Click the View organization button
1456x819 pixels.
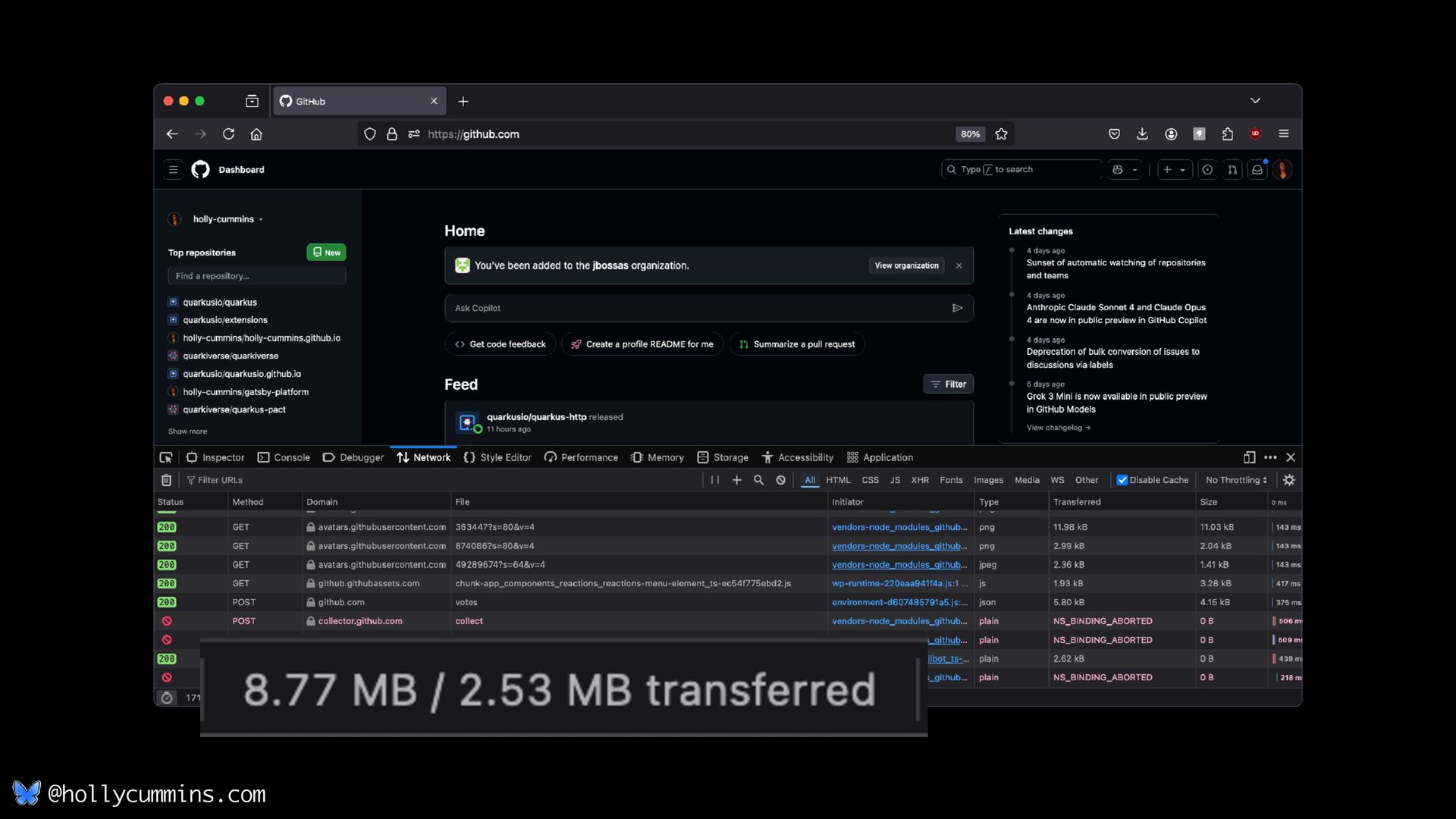[906, 265]
